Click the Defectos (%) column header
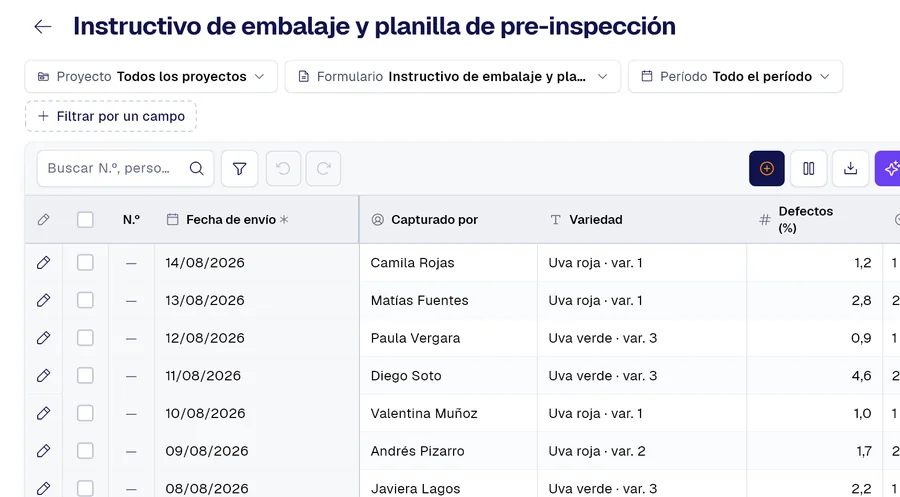Screen dimensions: 900x497 click(x=814, y=220)
